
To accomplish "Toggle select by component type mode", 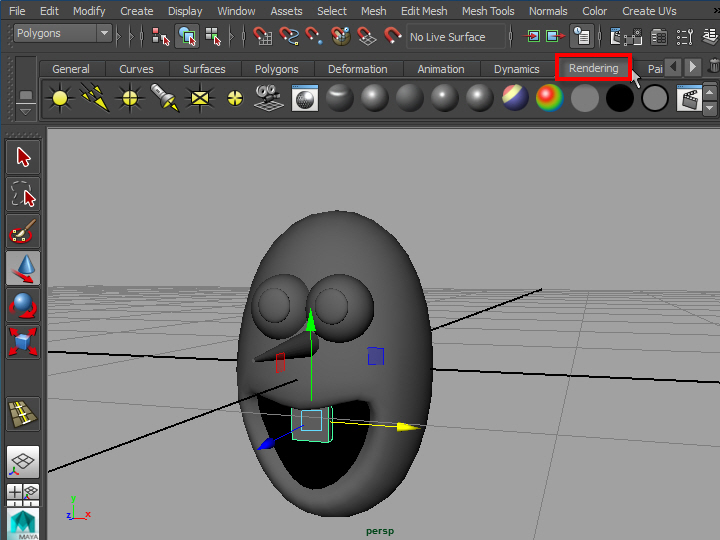I will coord(212,37).
